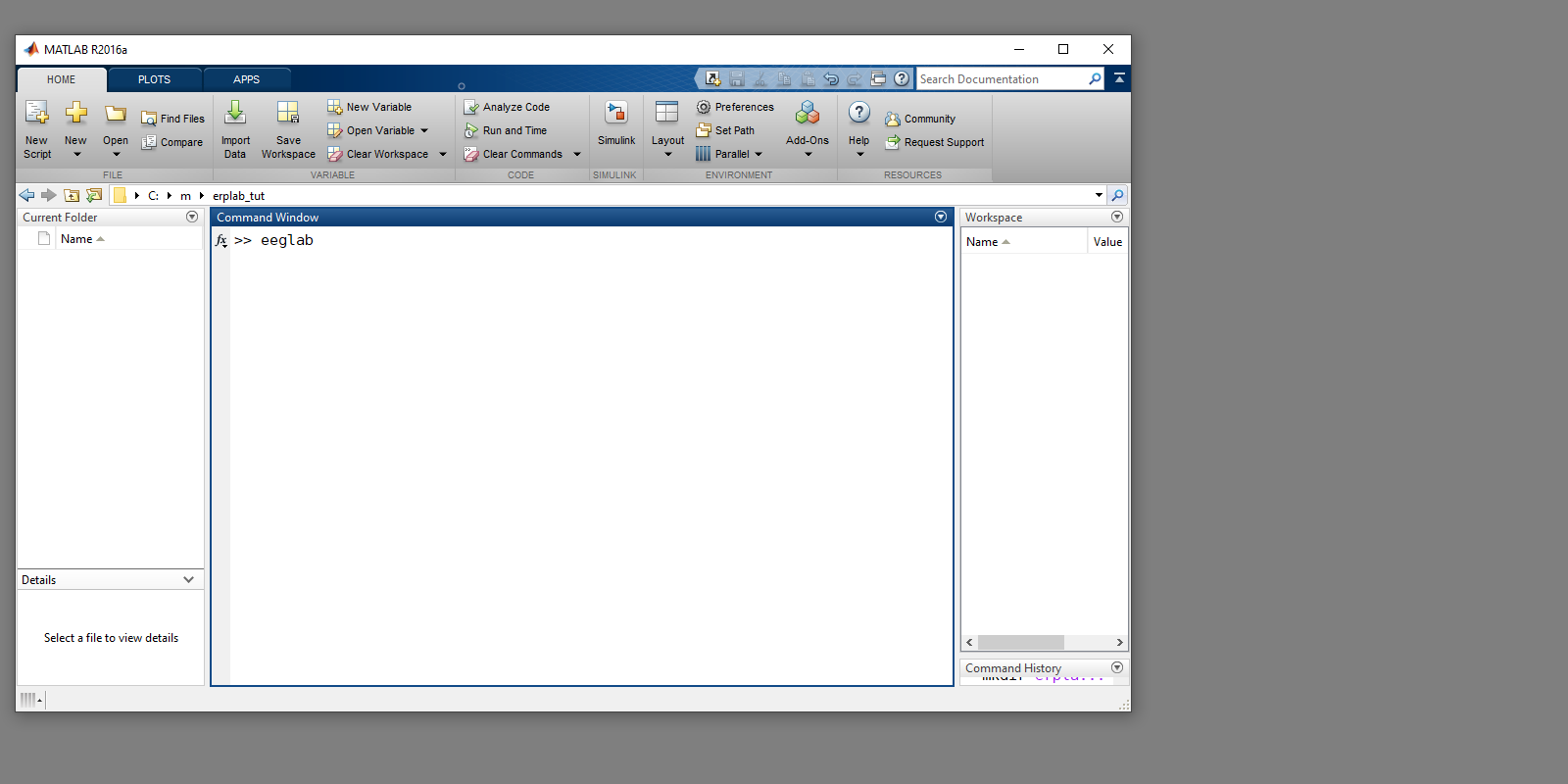This screenshot has width=1568, height=784.
Task: Click the New Script icon
Action: click(x=37, y=114)
